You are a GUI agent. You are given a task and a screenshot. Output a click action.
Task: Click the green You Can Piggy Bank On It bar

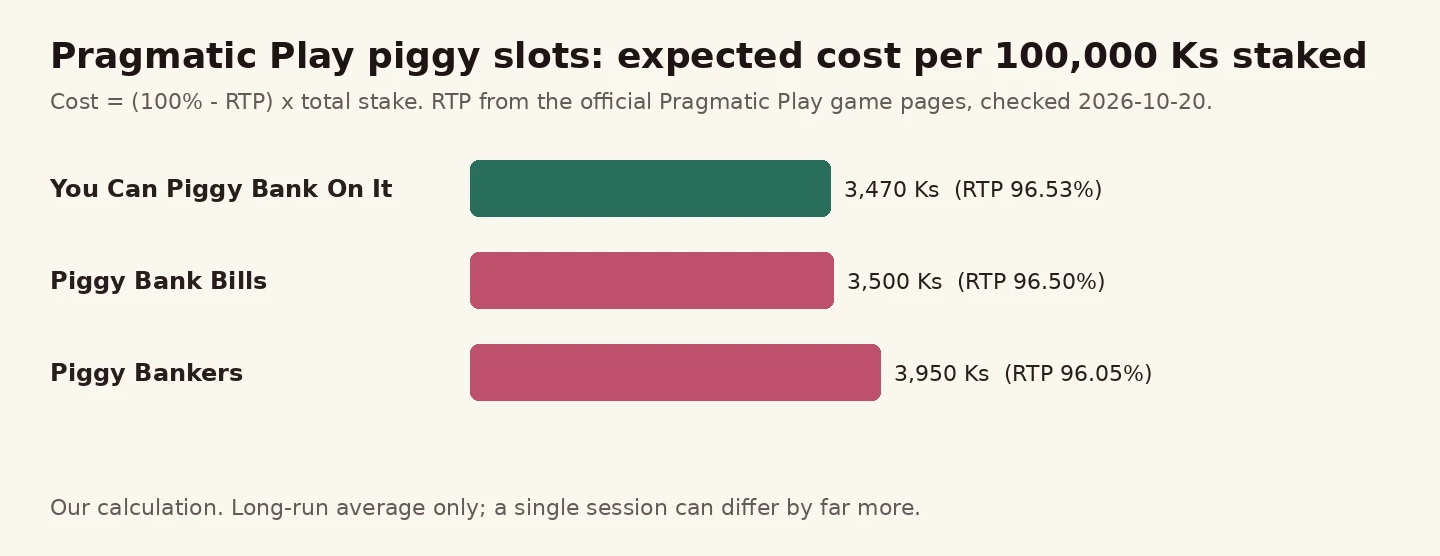650,188
